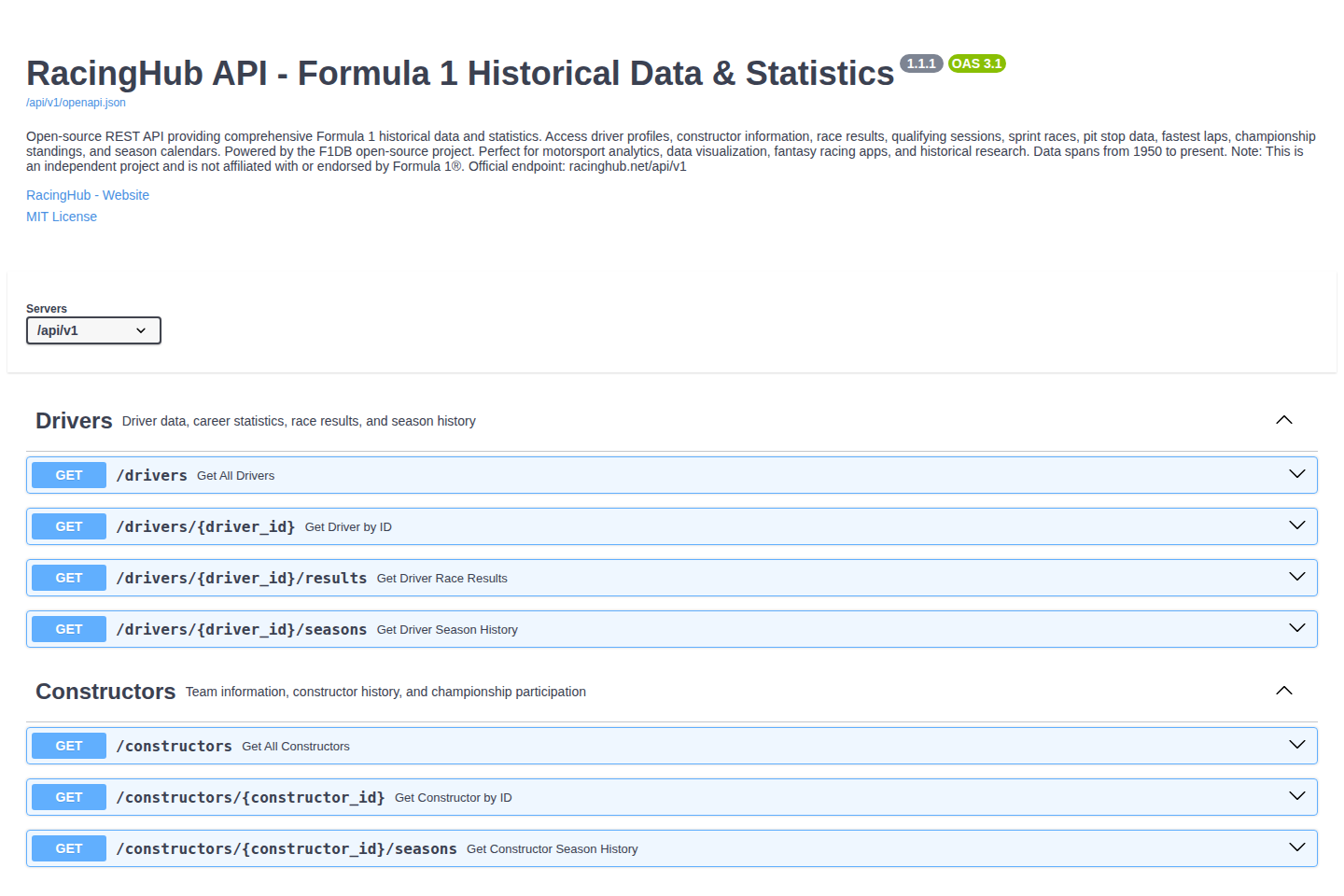Expand the Get Driver by ID arrow
The height and width of the screenshot is (896, 1344).
(x=1296, y=525)
